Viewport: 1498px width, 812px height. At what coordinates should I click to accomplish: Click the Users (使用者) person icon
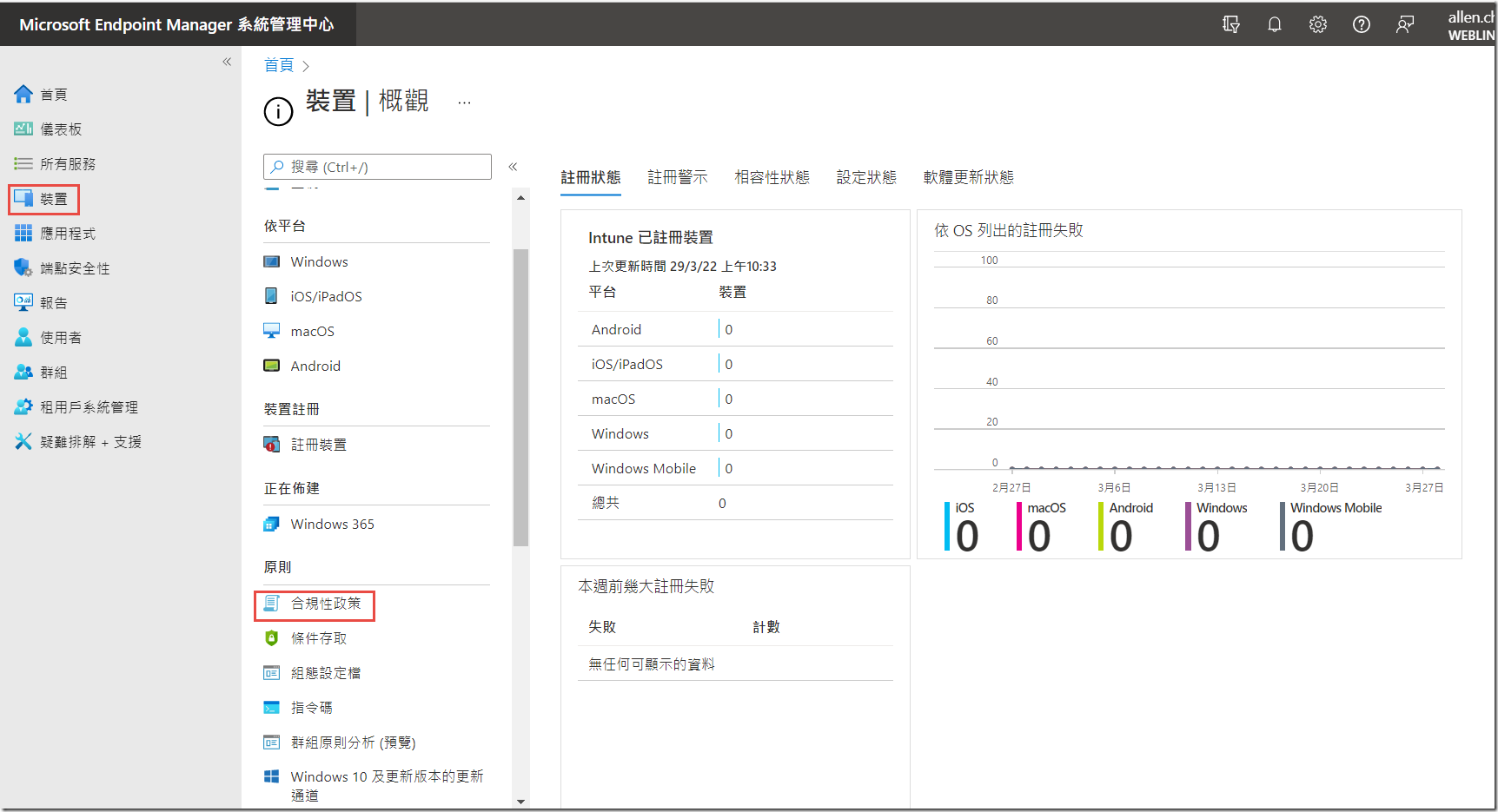(x=23, y=337)
